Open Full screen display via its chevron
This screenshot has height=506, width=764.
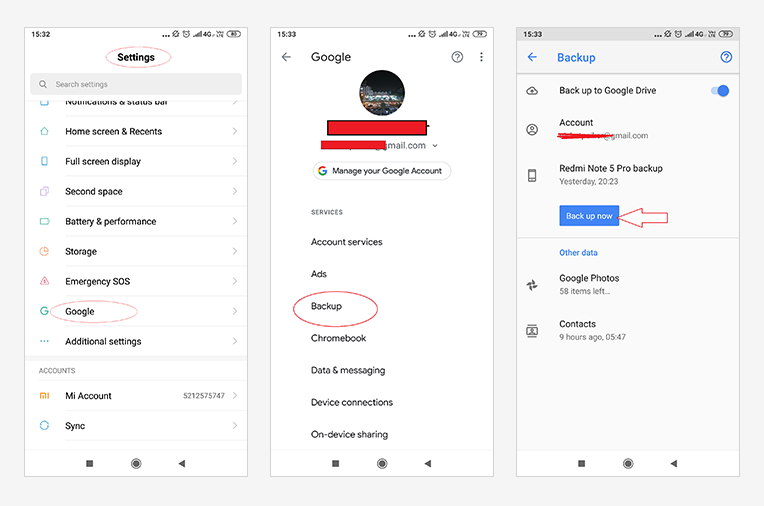click(235, 161)
